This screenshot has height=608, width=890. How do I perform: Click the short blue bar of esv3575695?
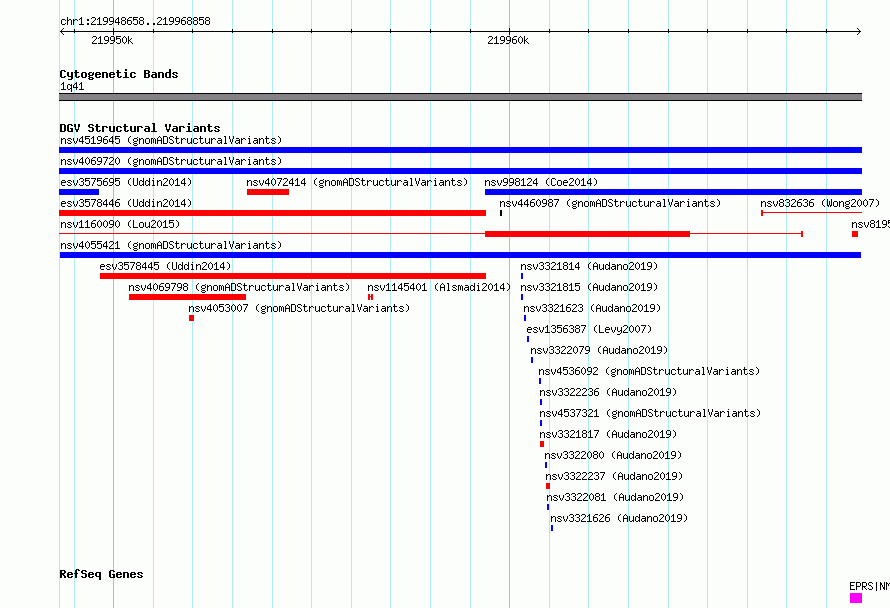click(79, 192)
